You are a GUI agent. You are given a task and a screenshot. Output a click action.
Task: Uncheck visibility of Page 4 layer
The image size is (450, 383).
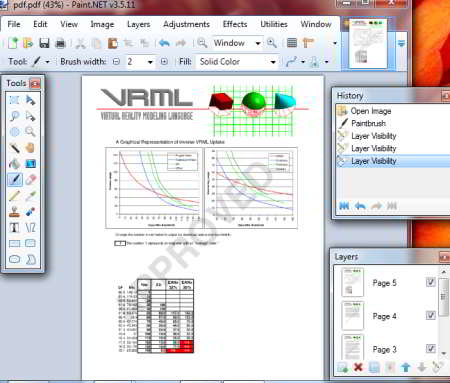click(x=431, y=315)
